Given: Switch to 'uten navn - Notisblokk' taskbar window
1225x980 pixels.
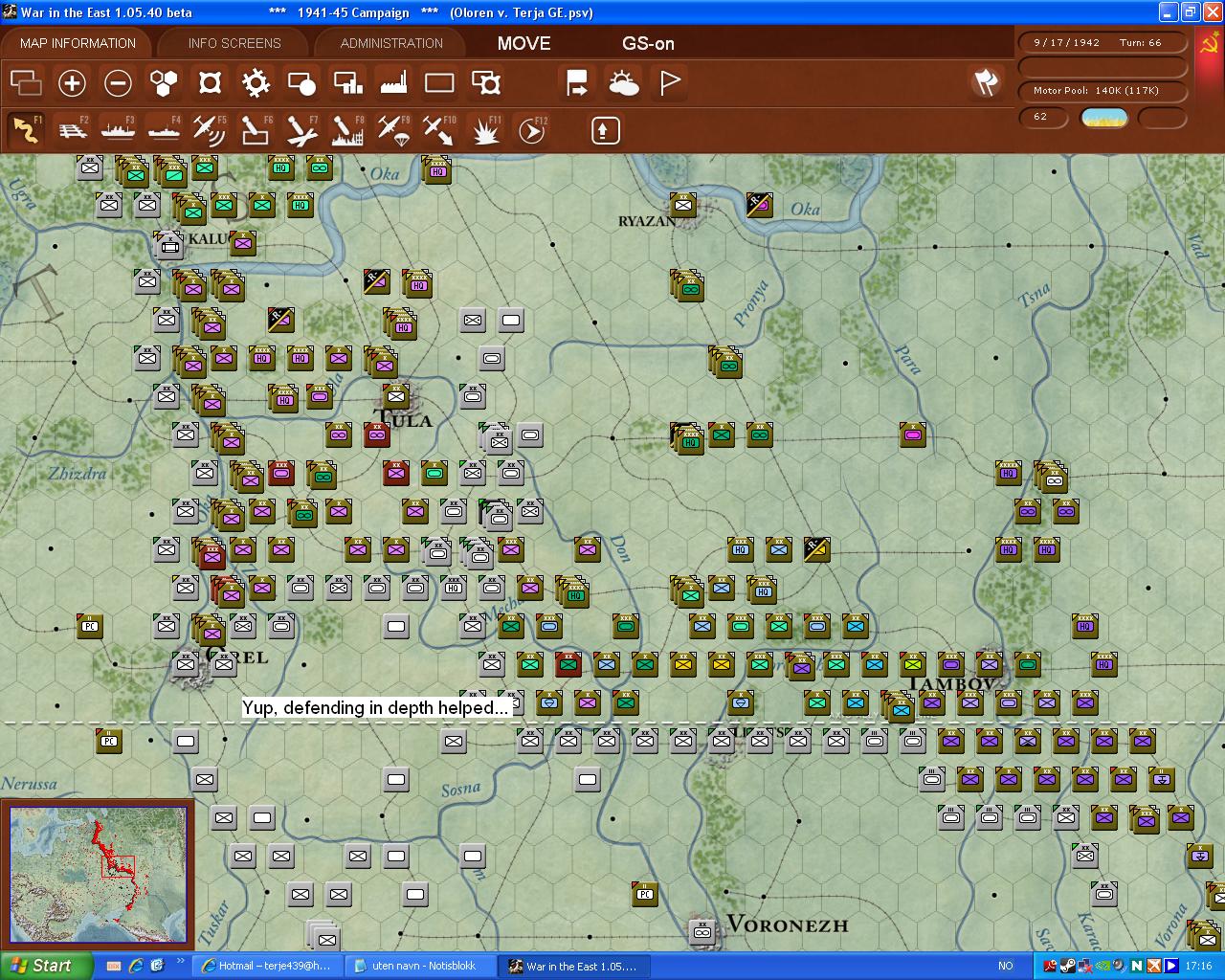Looking at the screenshot, I should [x=422, y=966].
